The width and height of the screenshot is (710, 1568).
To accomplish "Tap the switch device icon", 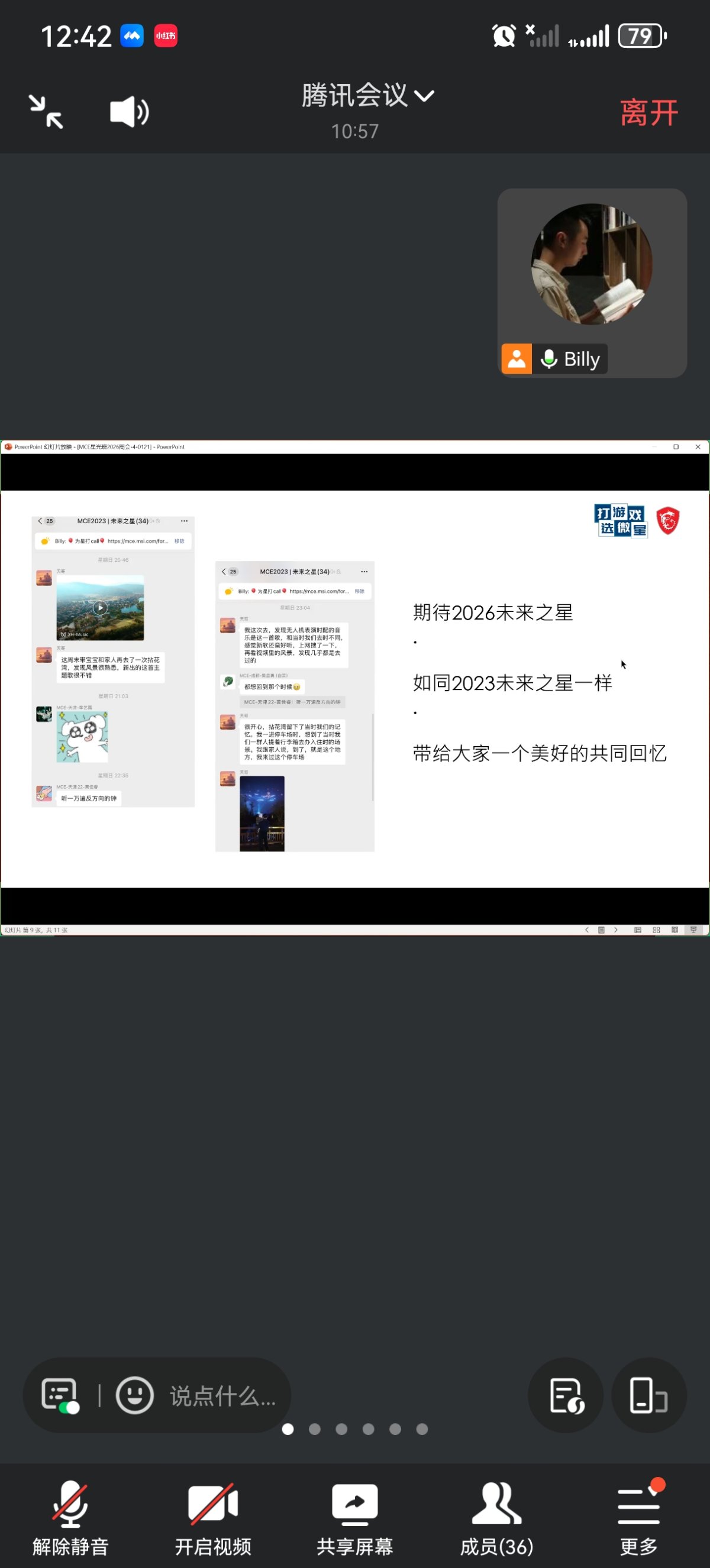I will [x=648, y=1395].
